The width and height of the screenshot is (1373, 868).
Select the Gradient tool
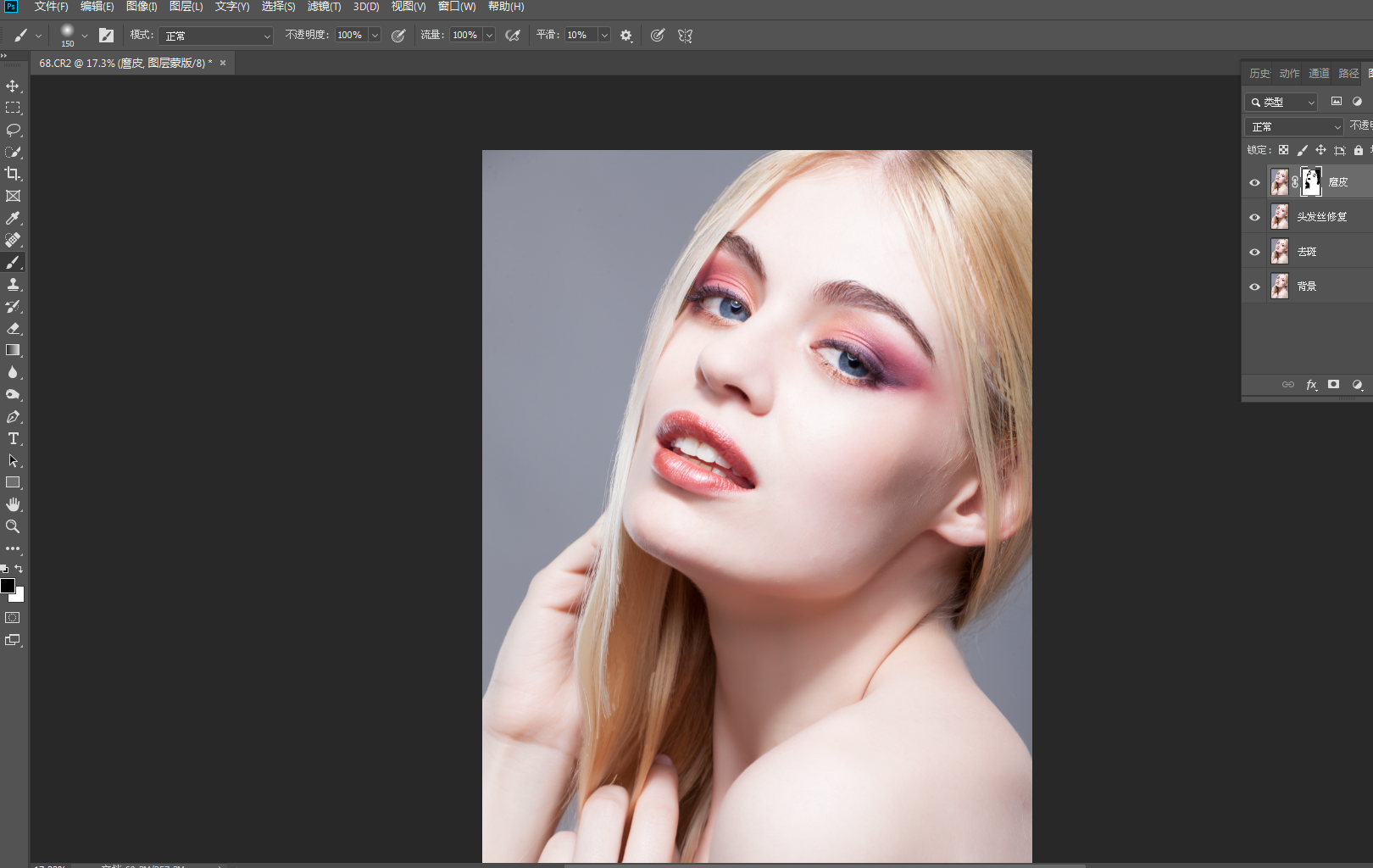pyautogui.click(x=13, y=350)
